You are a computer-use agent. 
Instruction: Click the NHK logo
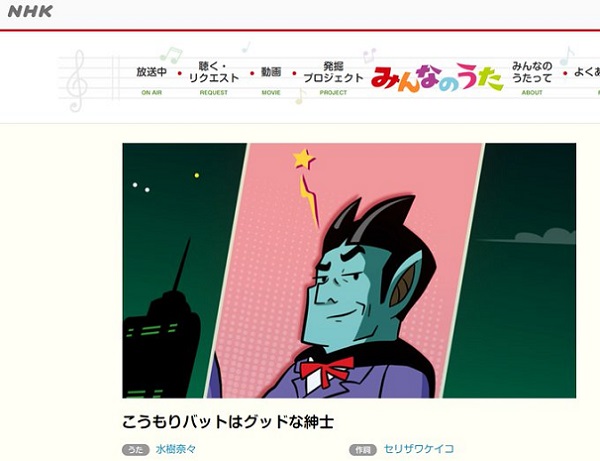click(x=30, y=11)
